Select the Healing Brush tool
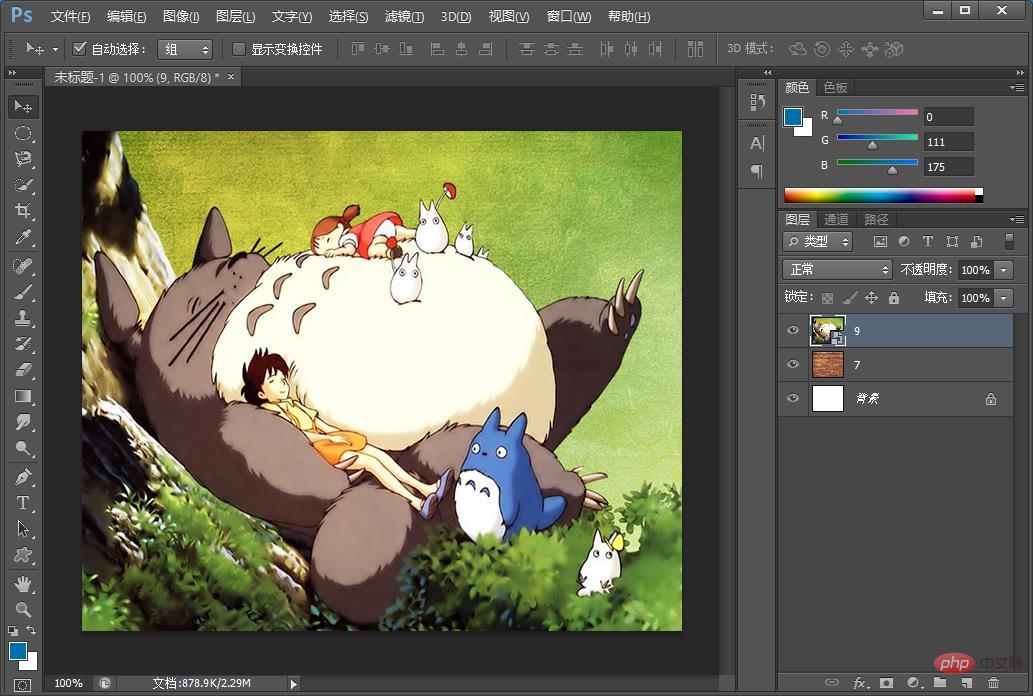The width and height of the screenshot is (1033, 696). point(23,266)
